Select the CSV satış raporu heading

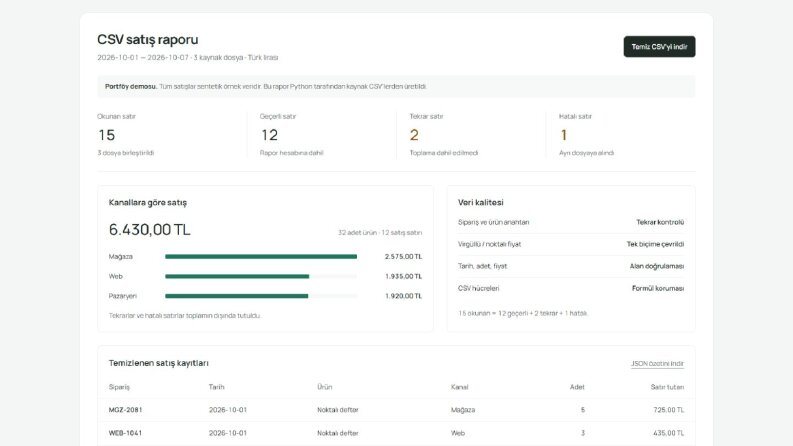[148, 39]
